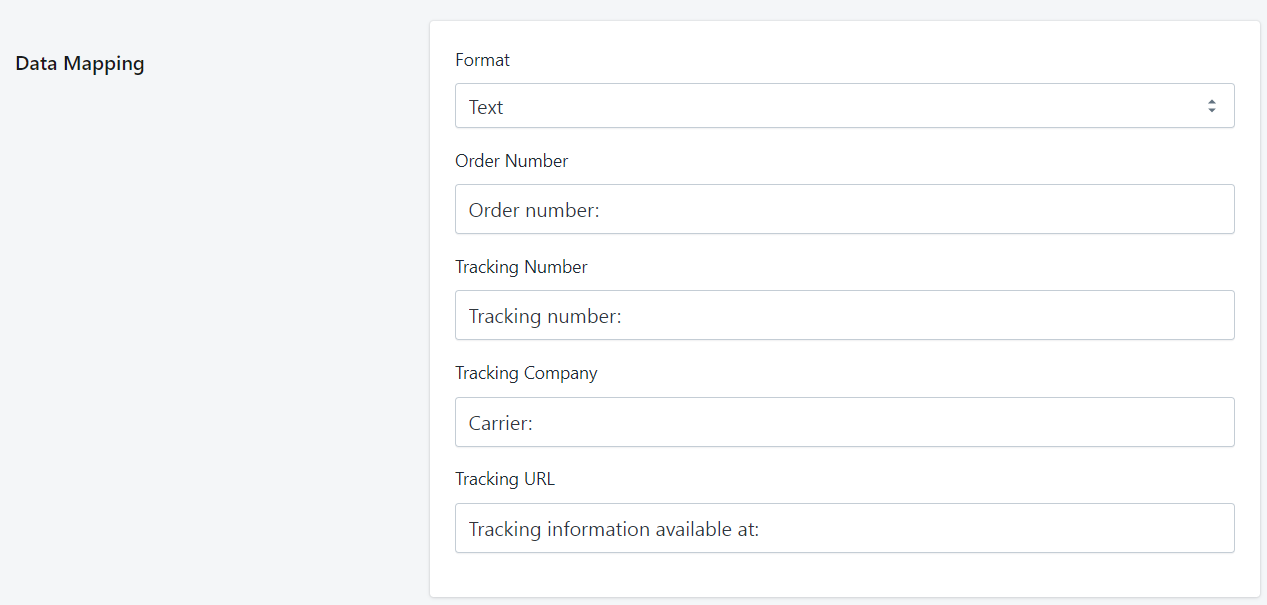The image size is (1267, 605).
Task: Focus the Tracking Company input field
Action: pos(844,422)
